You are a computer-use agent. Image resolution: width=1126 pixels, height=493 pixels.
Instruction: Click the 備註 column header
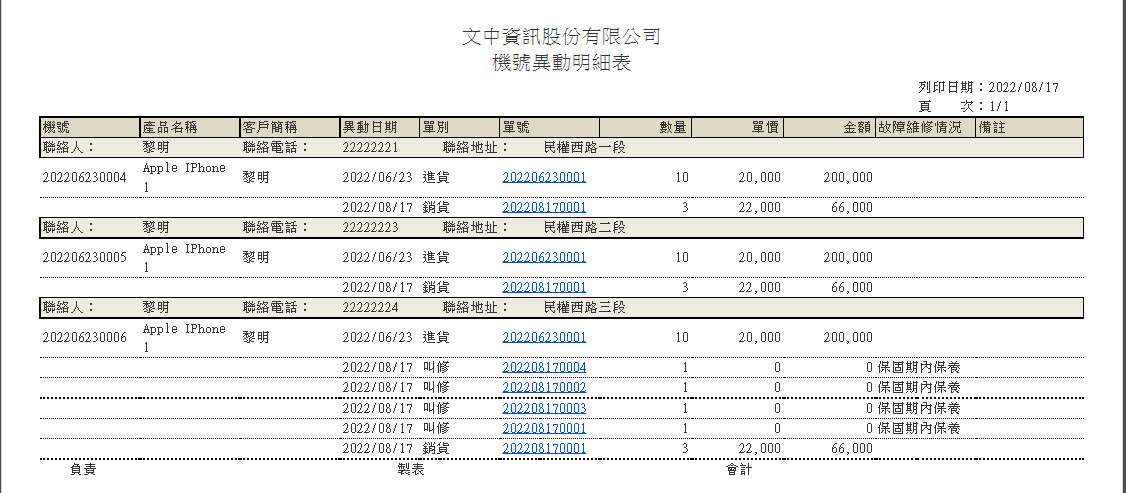tap(1030, 128)
